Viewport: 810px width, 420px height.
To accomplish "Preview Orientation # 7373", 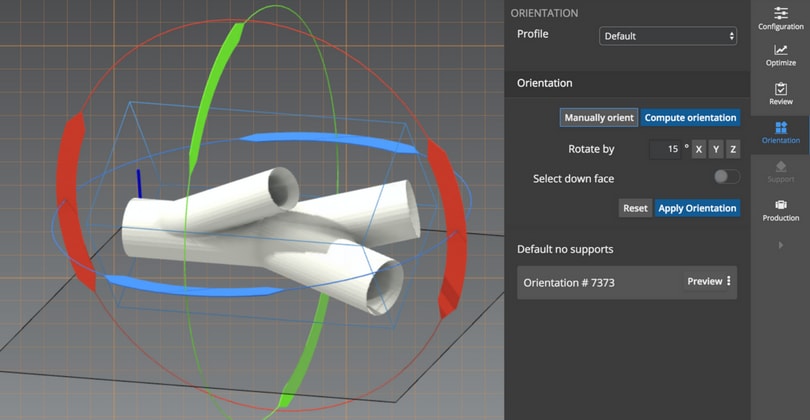I will [x=704, y=282].
